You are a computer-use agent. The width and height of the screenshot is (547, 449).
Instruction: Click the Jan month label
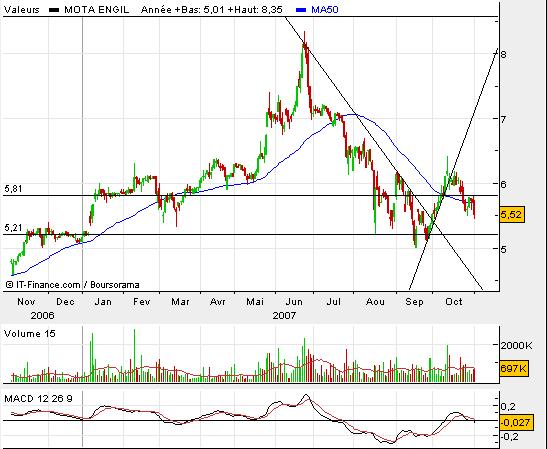[103, 301]
